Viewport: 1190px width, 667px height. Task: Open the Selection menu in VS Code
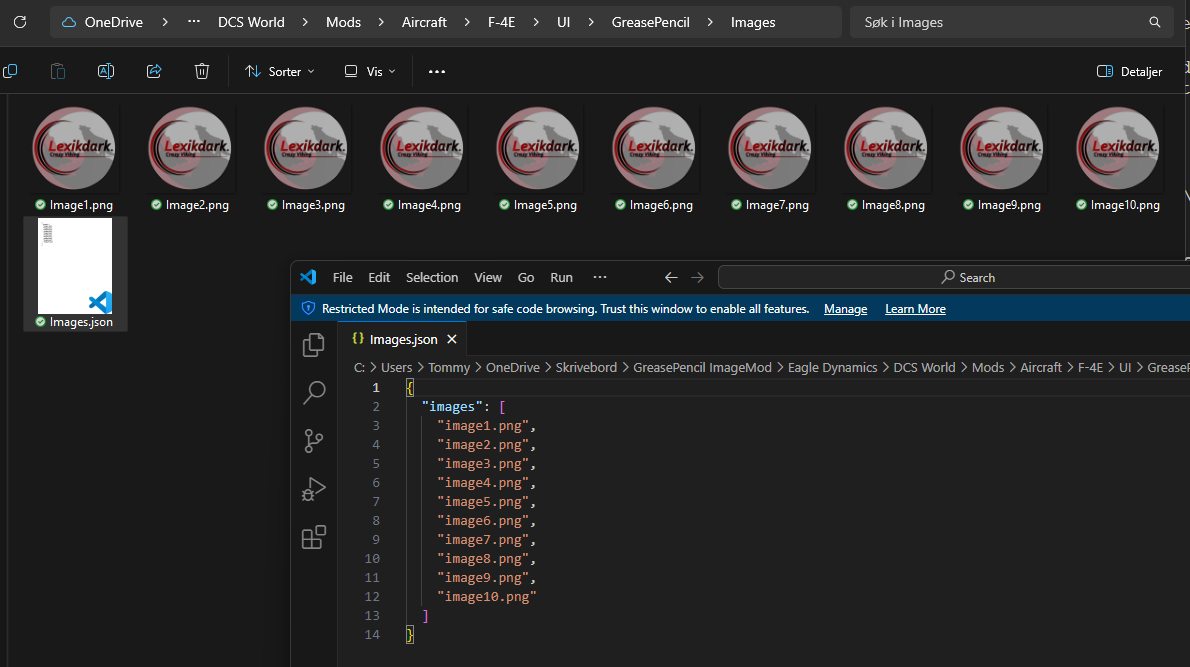click(x=432, y=278)
